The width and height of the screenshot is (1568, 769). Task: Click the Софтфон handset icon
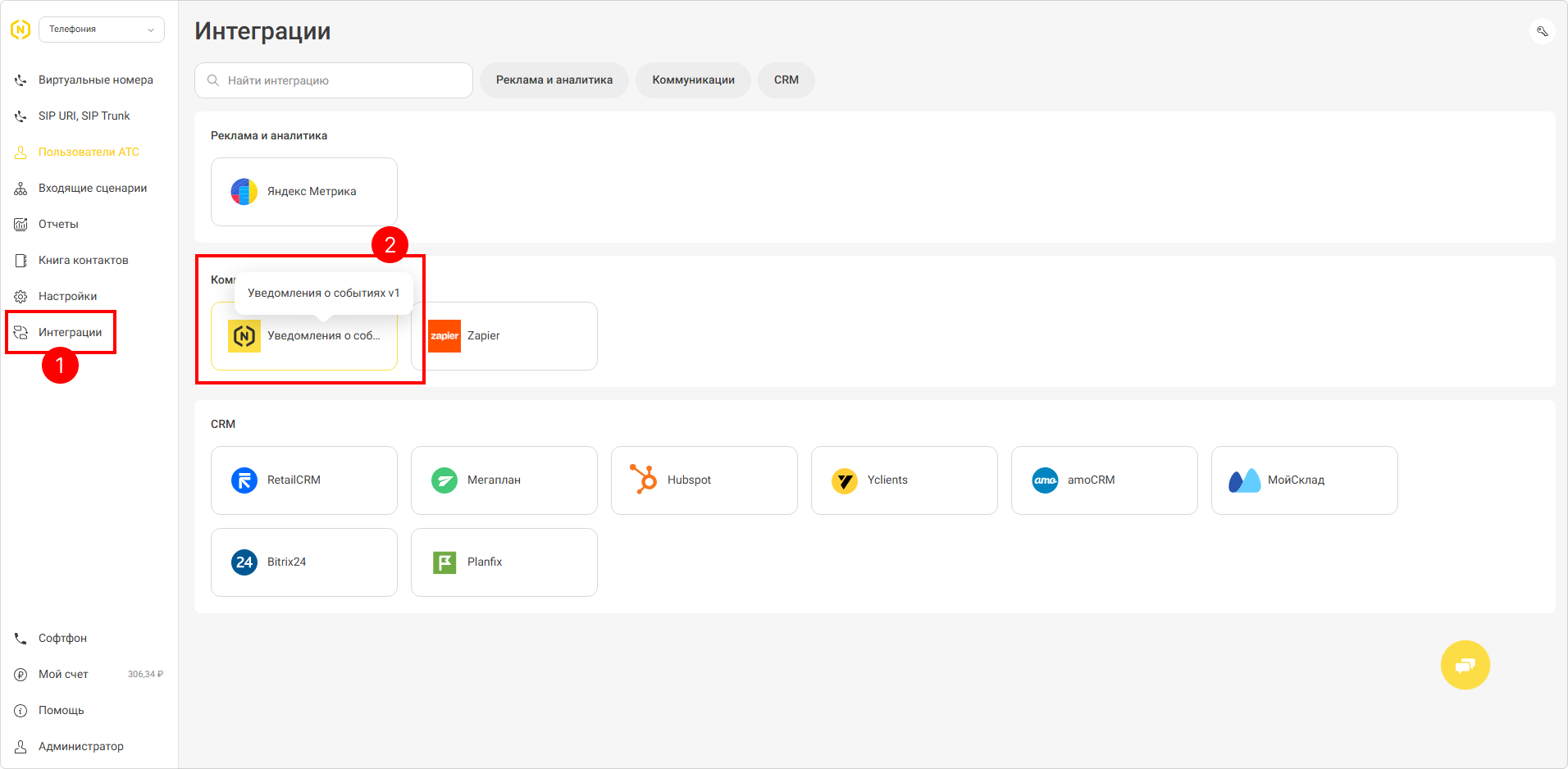coord(21,639)
